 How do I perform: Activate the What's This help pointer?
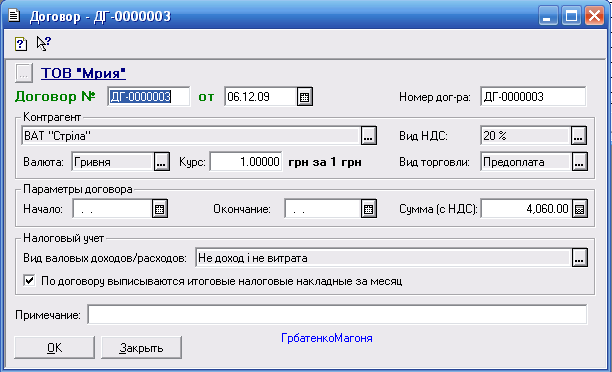pos(44,43)
